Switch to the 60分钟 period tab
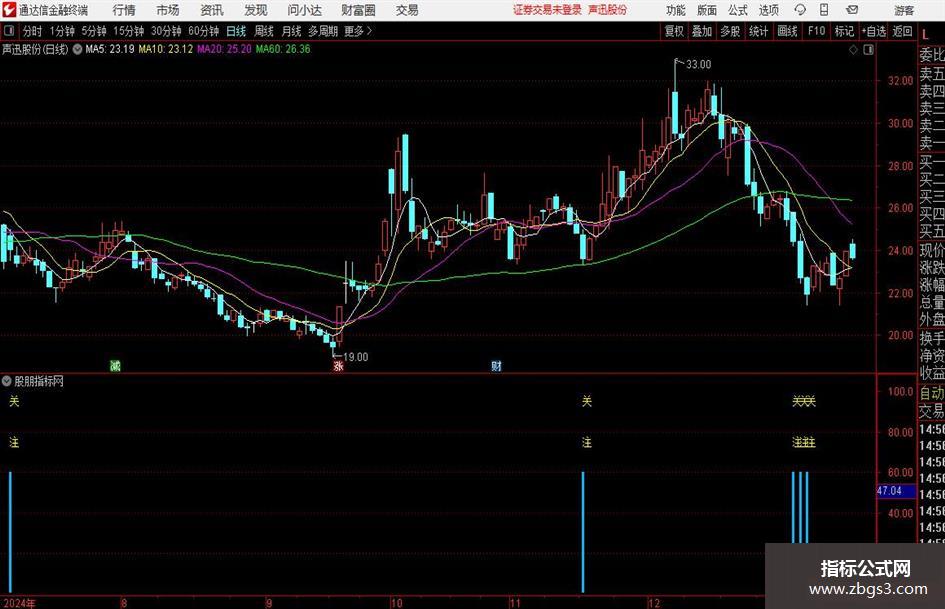The width and height of the screenshot is (945, 609). [x=204, y=31]
